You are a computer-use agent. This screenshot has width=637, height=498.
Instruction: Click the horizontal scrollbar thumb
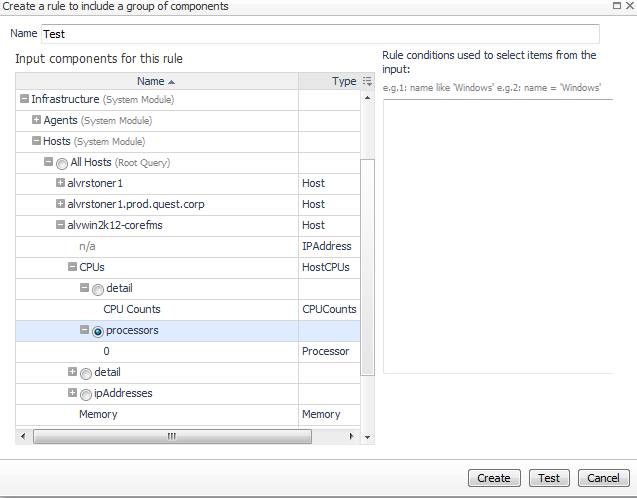(172, 437)
